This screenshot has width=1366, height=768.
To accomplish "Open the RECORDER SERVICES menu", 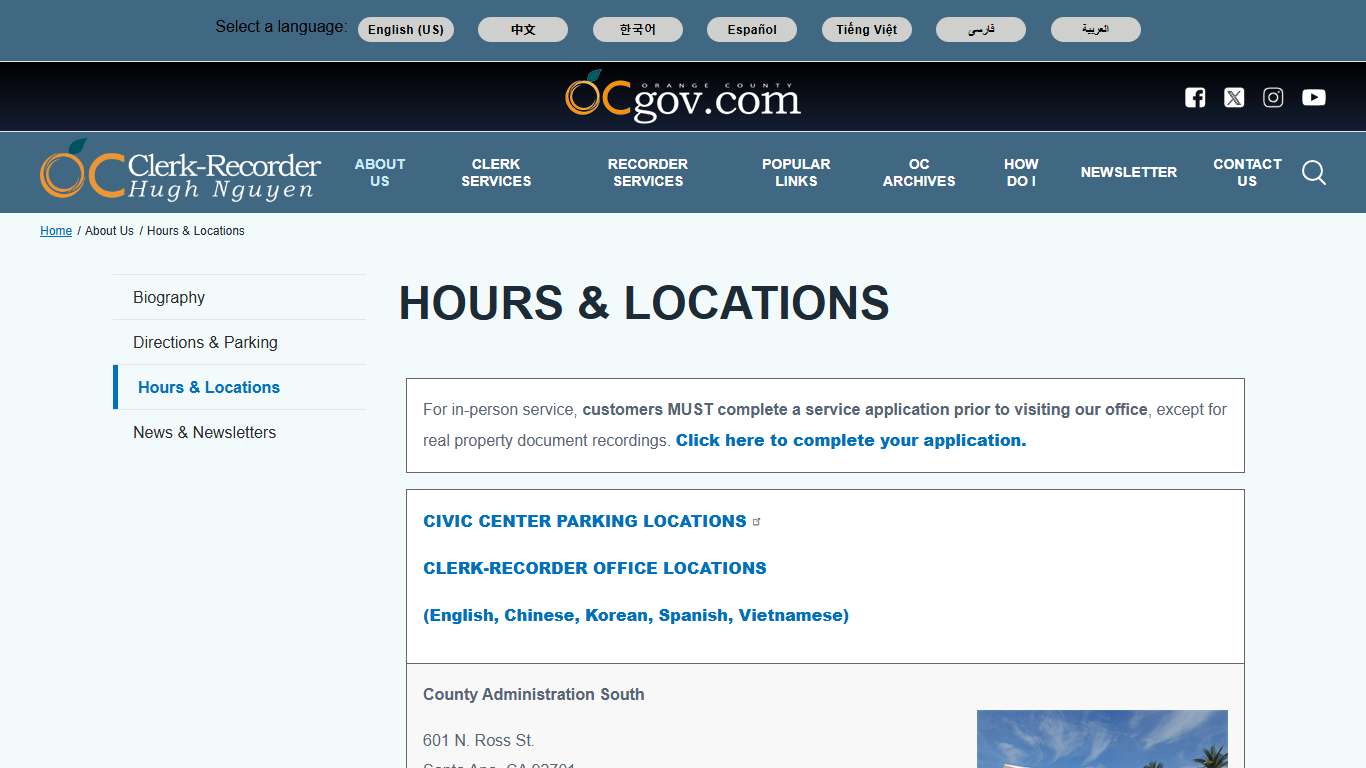I will coord(648,172).
